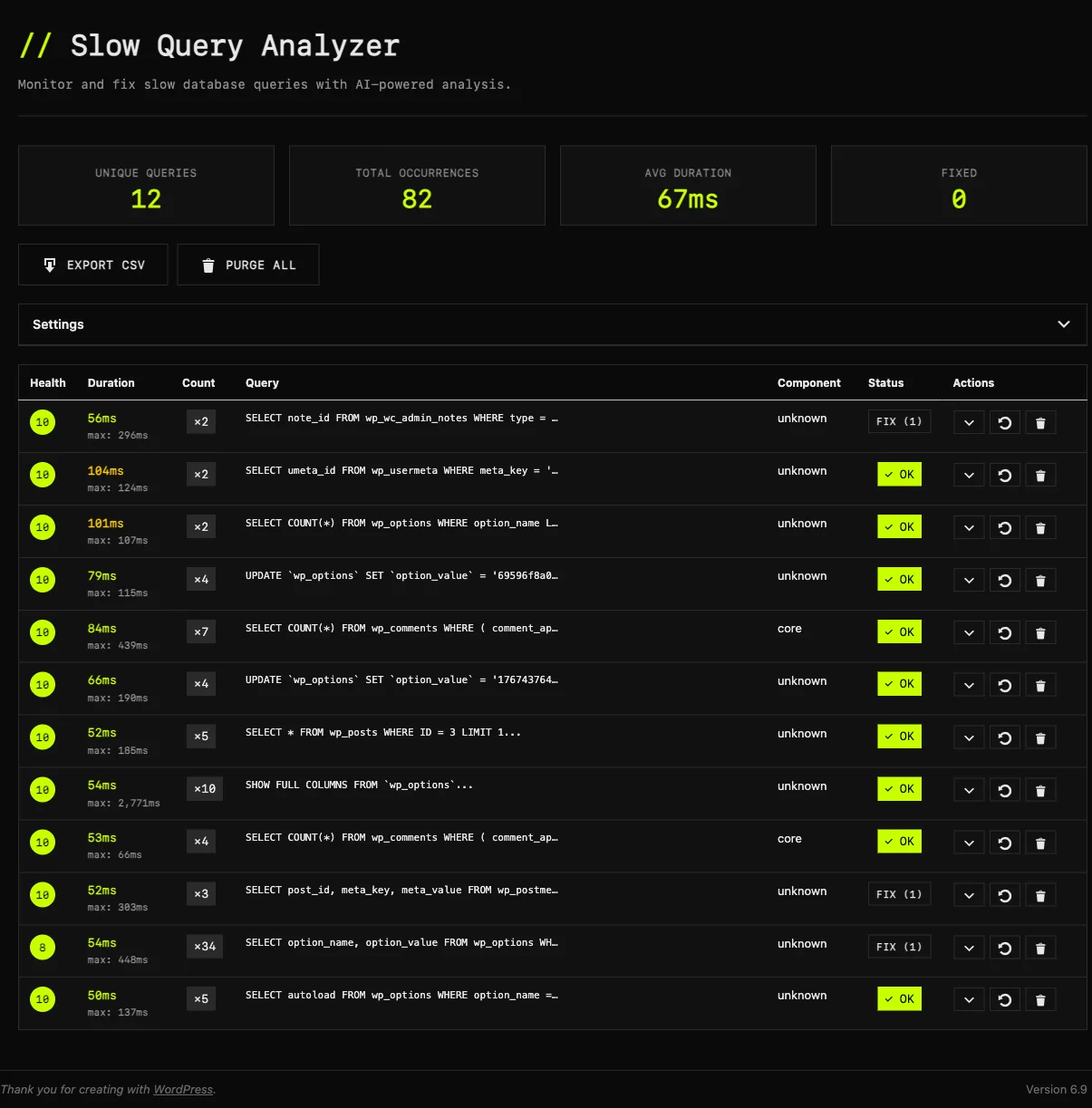
Task: Click the re-analyze icon for the x34 query
Action: 1004,947
